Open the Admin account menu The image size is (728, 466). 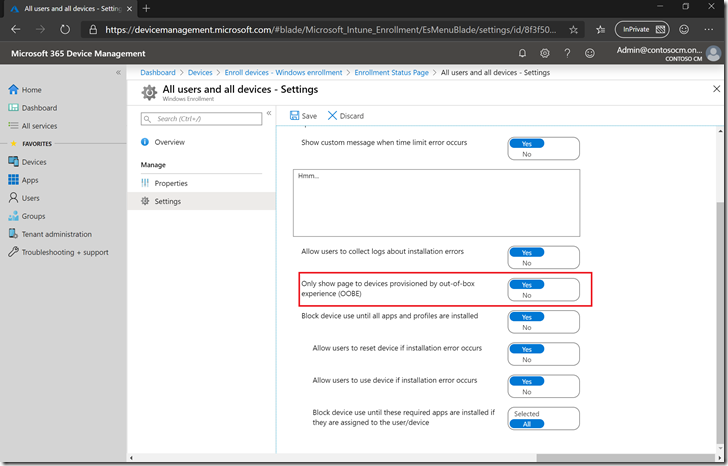[x=658, y=53]
